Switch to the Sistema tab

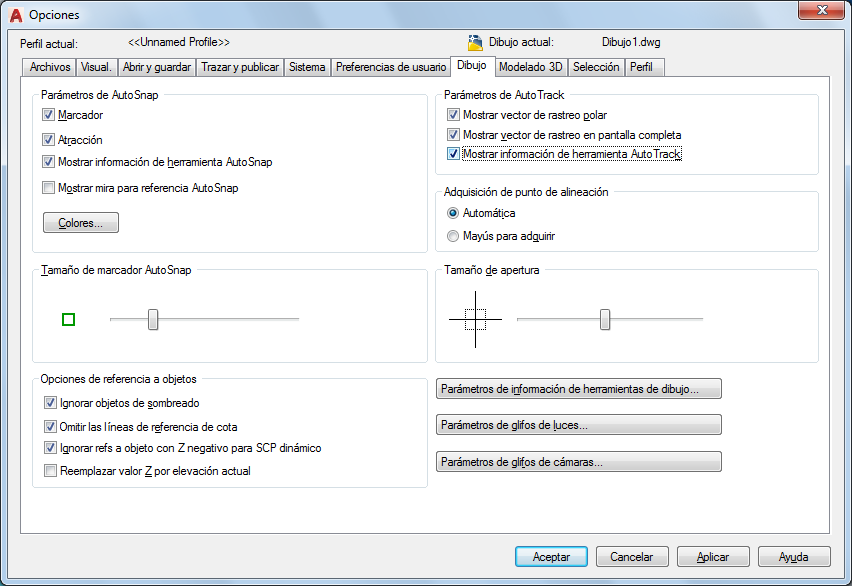307,67
